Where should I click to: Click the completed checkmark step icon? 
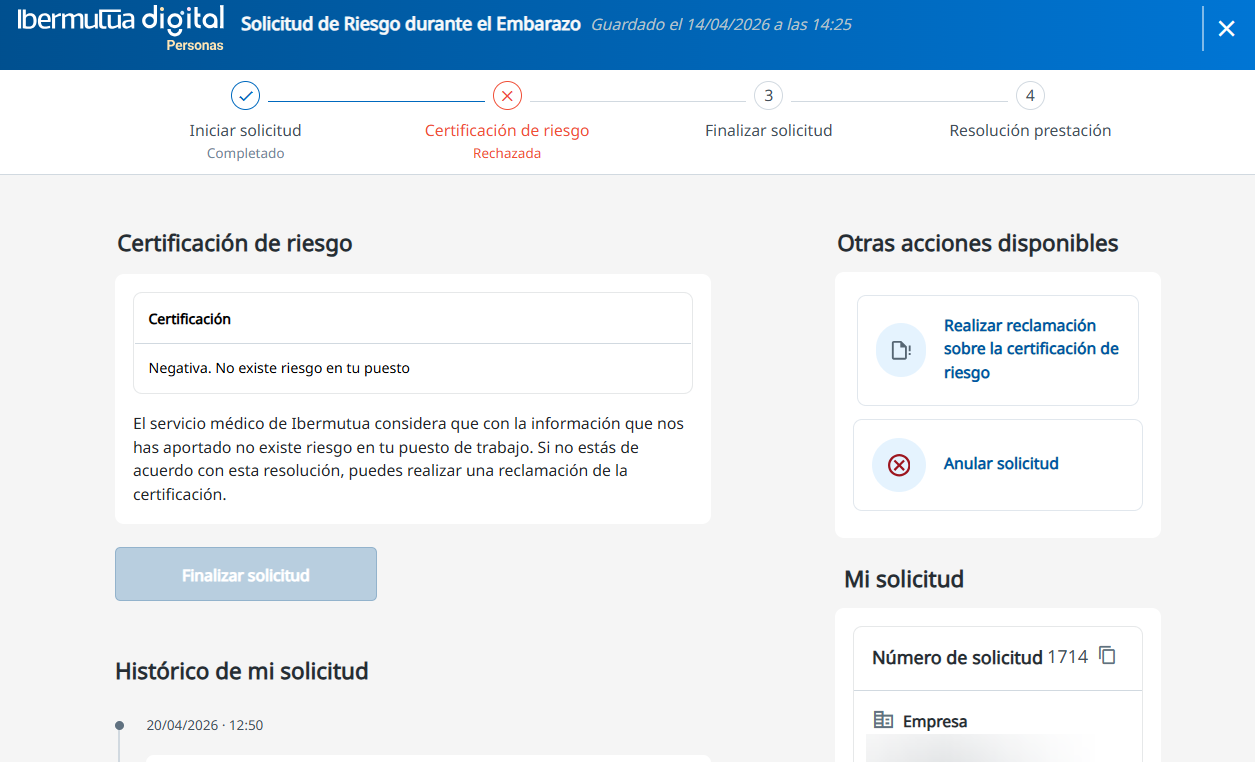click(x=245, y=96)
